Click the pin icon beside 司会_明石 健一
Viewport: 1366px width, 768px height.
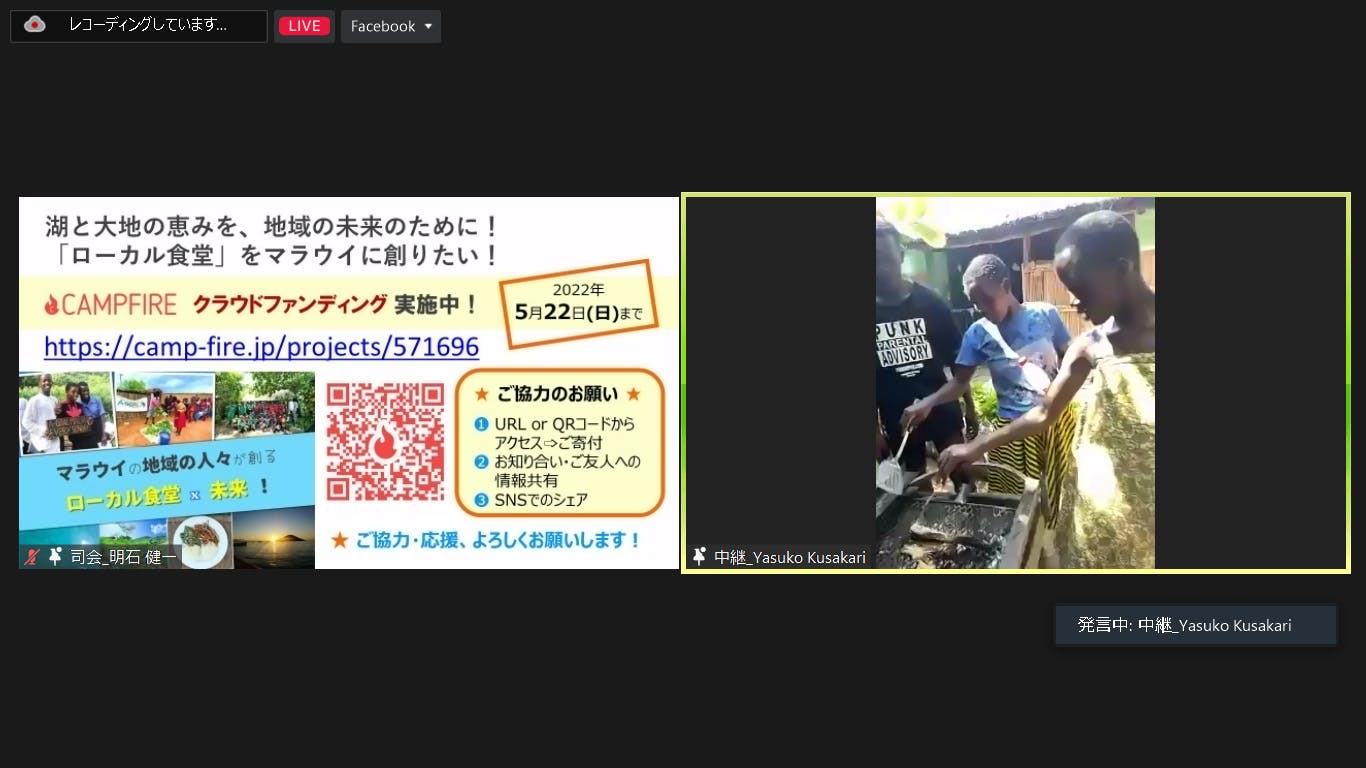tap(55, 557)
